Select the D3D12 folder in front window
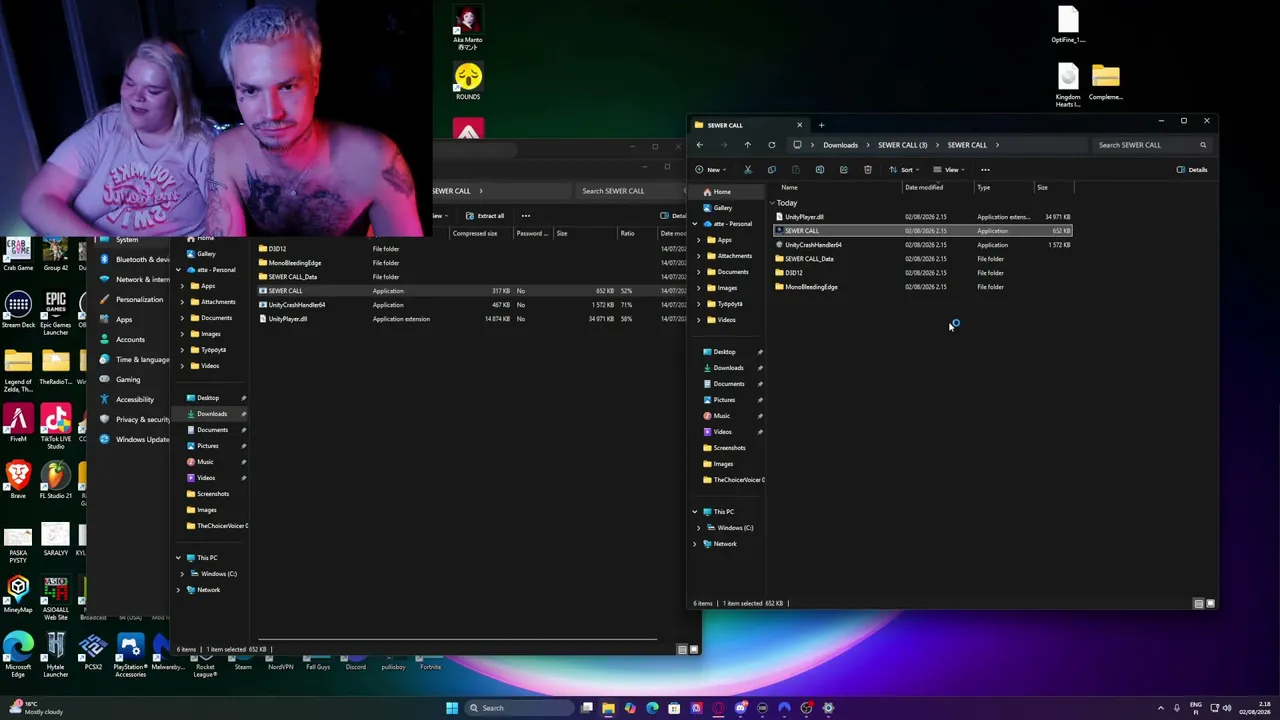The height and width of the screenshot is (720, 1280). tap(922, 273)
